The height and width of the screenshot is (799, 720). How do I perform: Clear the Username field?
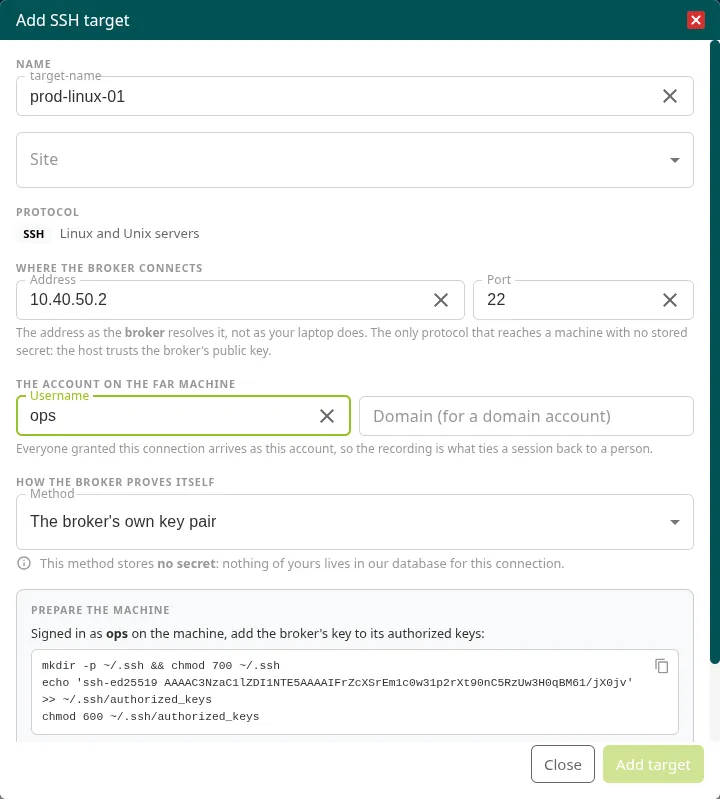[x=327, y=416]
